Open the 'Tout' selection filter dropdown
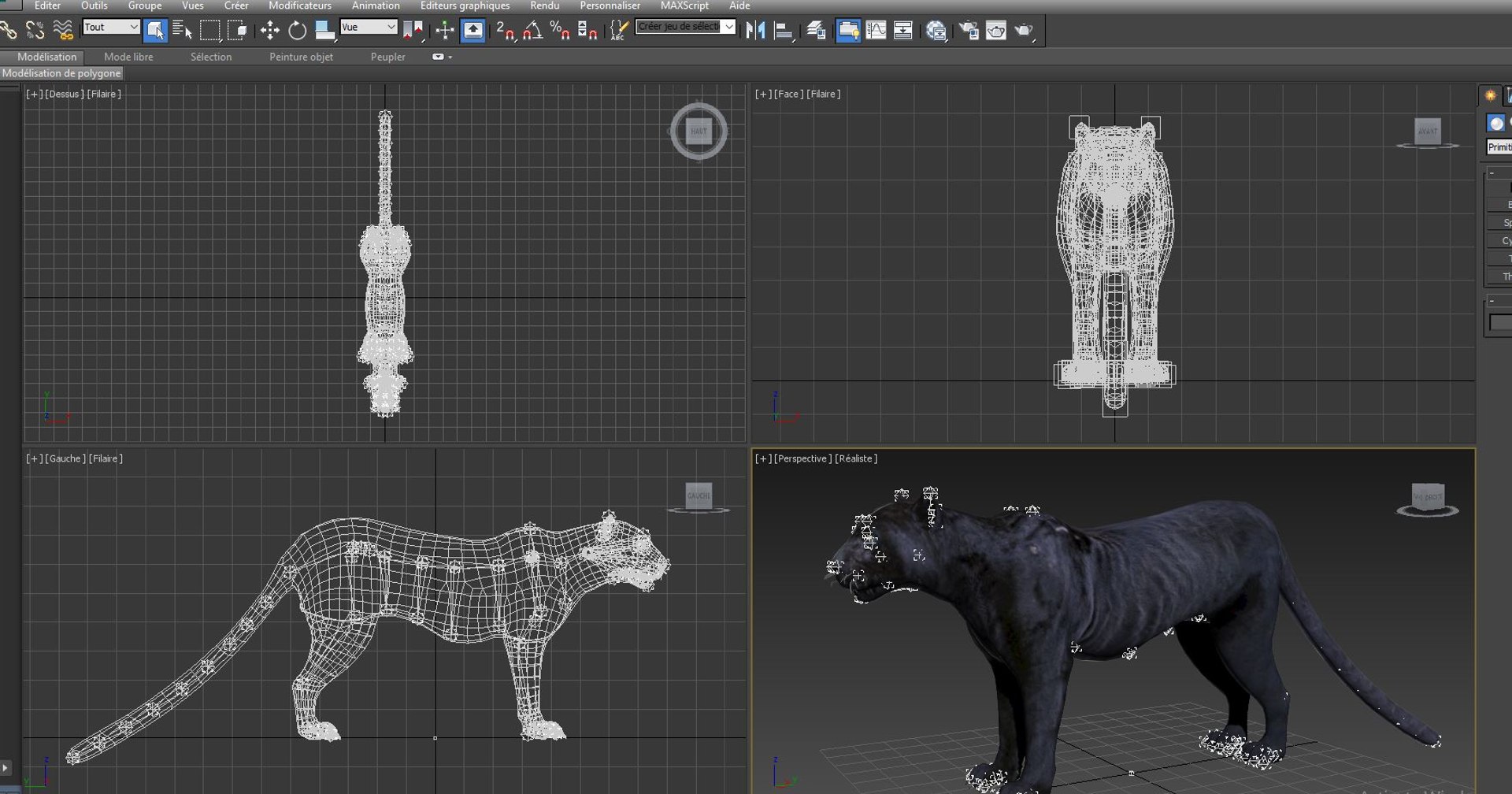 [111, 27]
